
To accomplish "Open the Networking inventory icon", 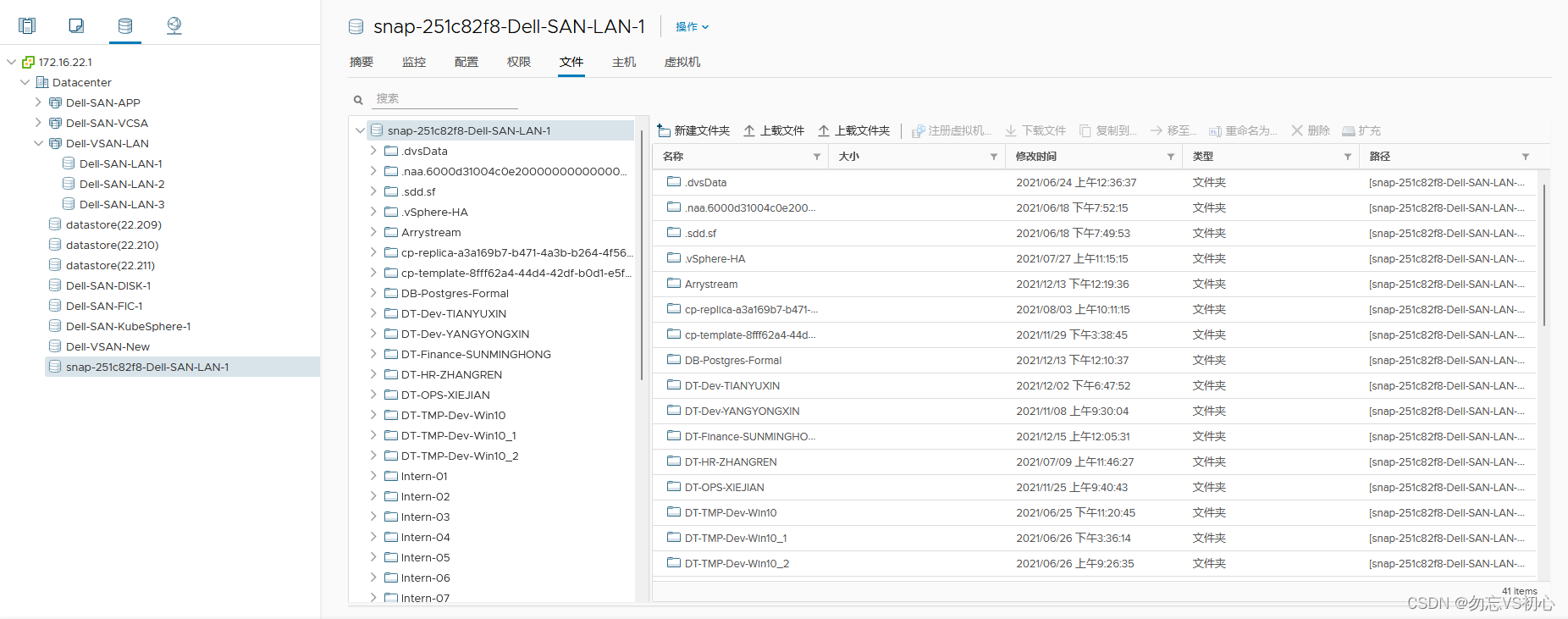I will coord(174,25).
